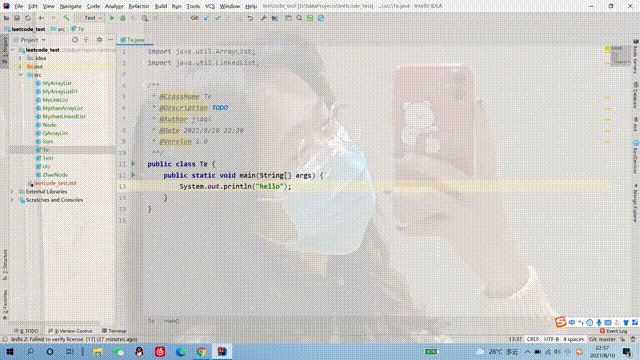Open Project panel gear settings

click(99, 40)
